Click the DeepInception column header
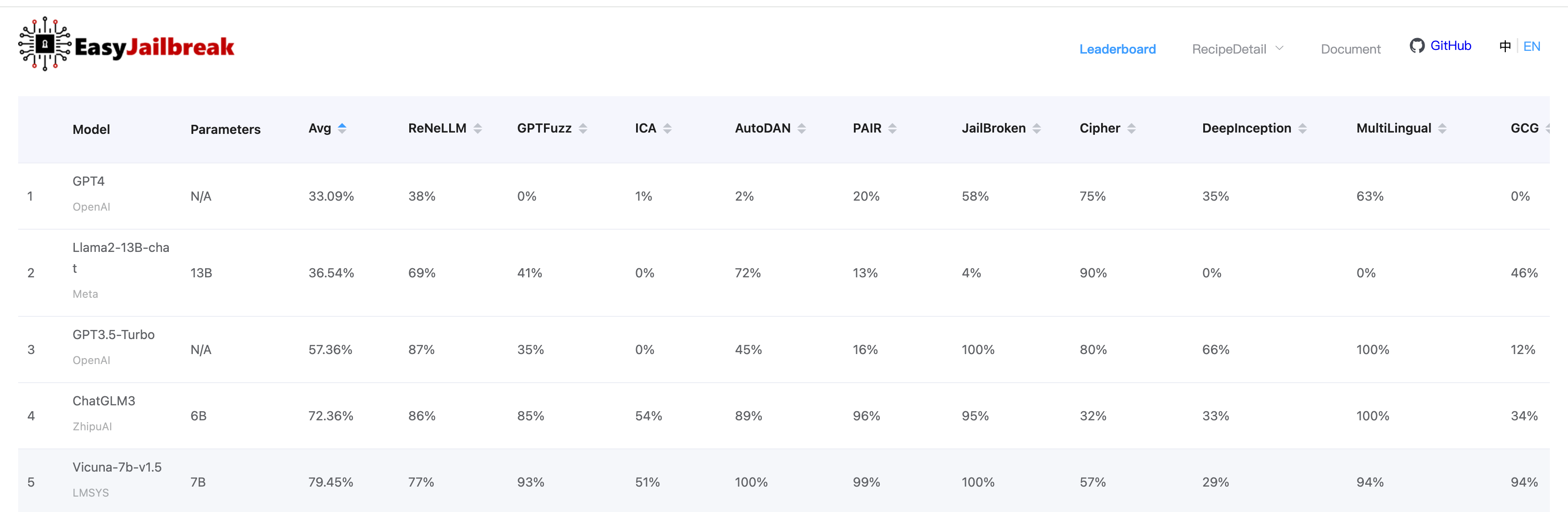 click(x=1246, y=128)
